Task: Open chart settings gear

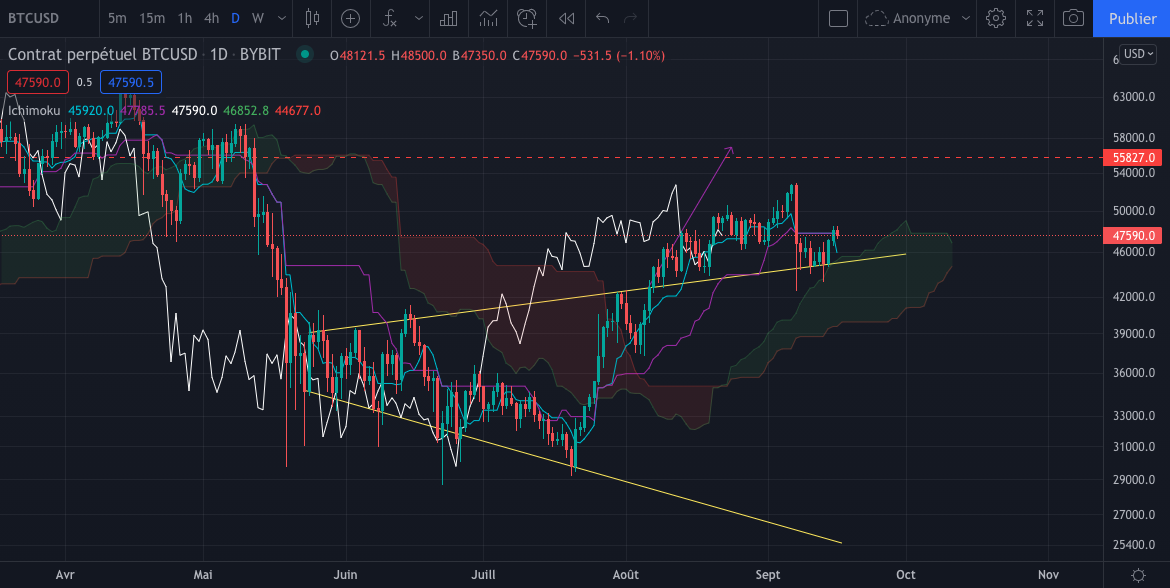Action: [x=995, y=18]
